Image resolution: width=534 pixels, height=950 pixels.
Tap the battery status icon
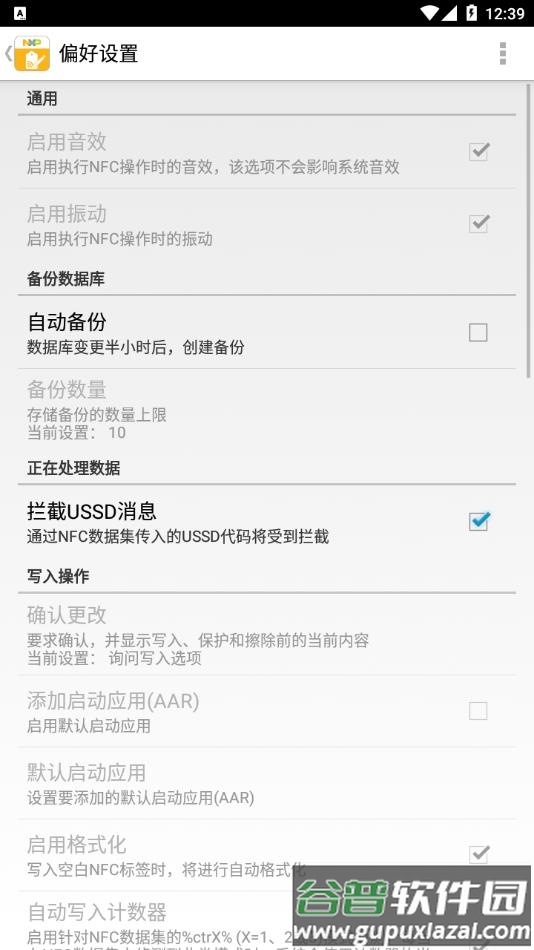(471, 13)
